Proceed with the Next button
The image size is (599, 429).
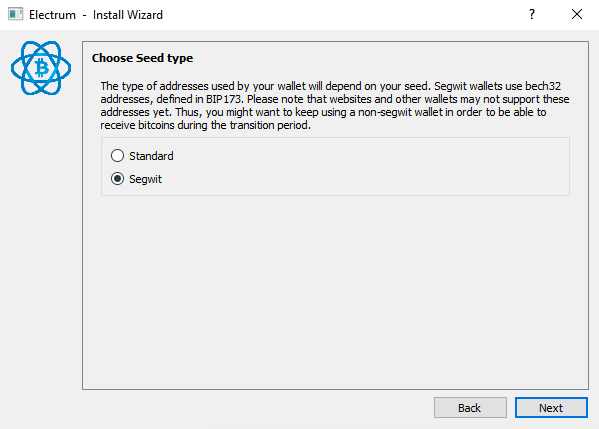[551, 408]
